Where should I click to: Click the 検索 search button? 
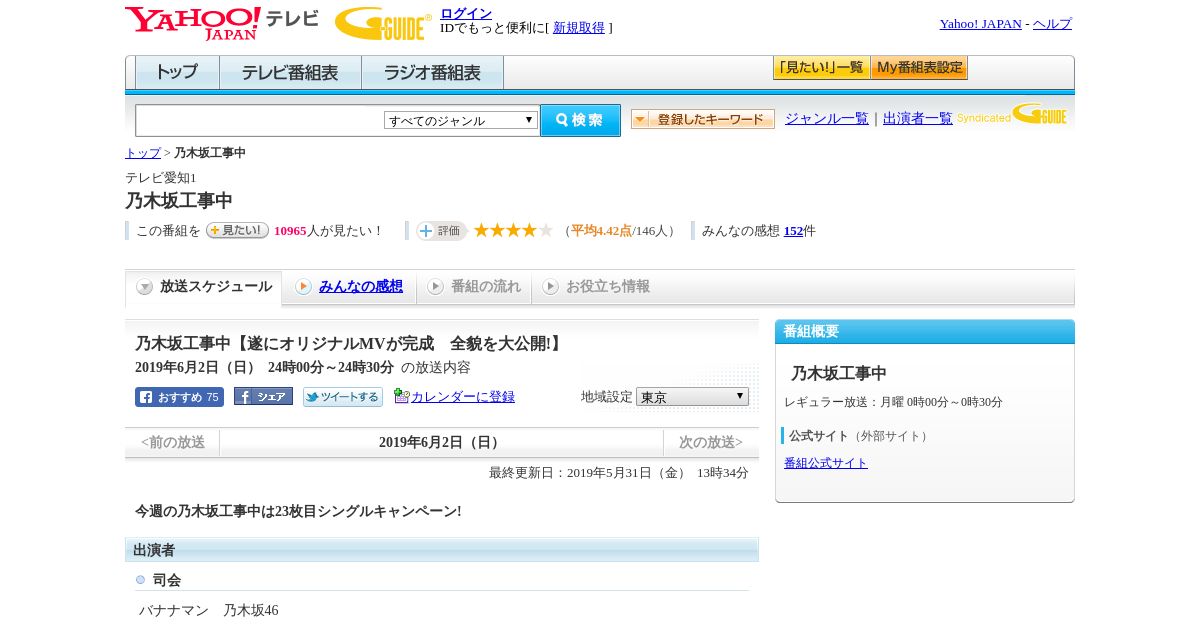coord(580,120)
